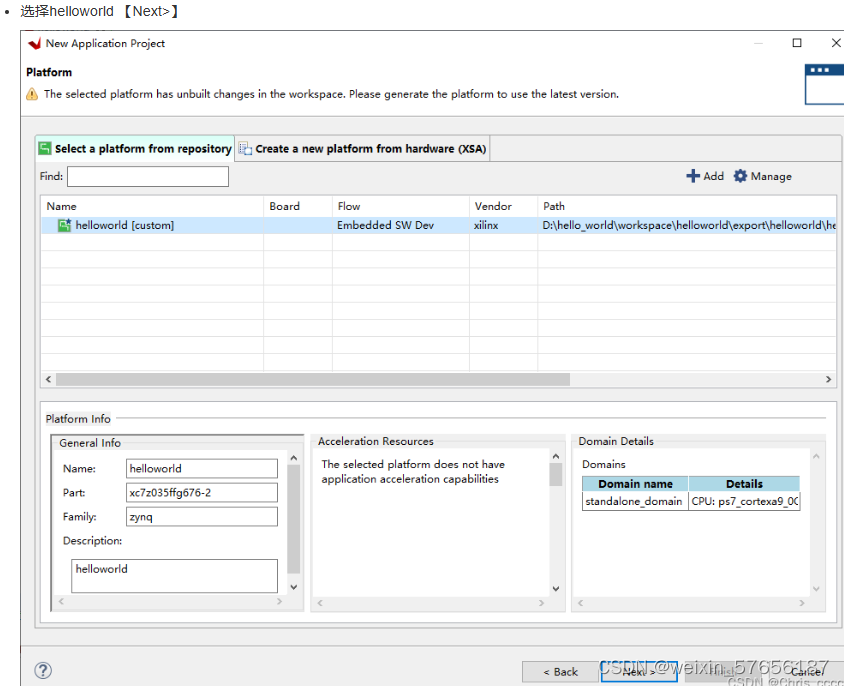
Task: Click the platform table horizontal scrollbar thumb
Action: click(x=313, y=379)
